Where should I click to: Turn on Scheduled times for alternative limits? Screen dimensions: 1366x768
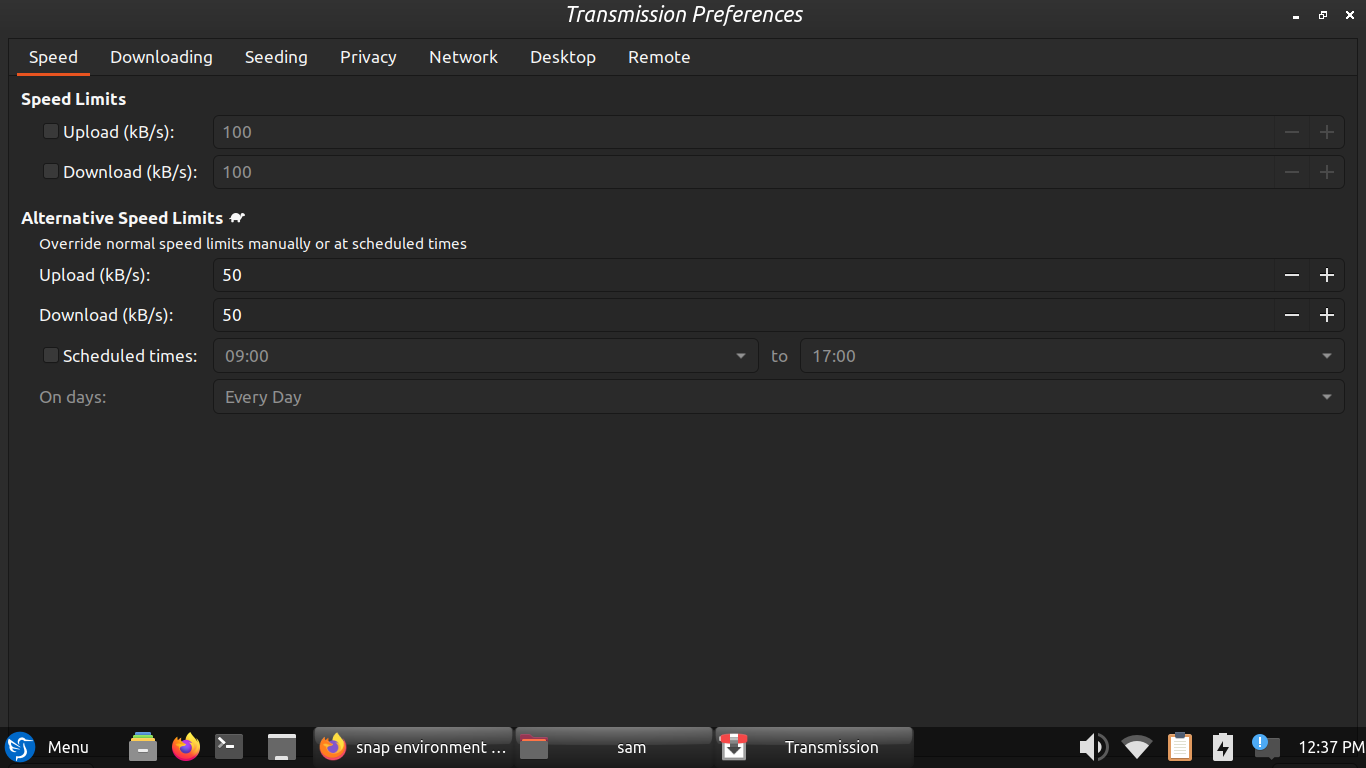coord(50,355)
